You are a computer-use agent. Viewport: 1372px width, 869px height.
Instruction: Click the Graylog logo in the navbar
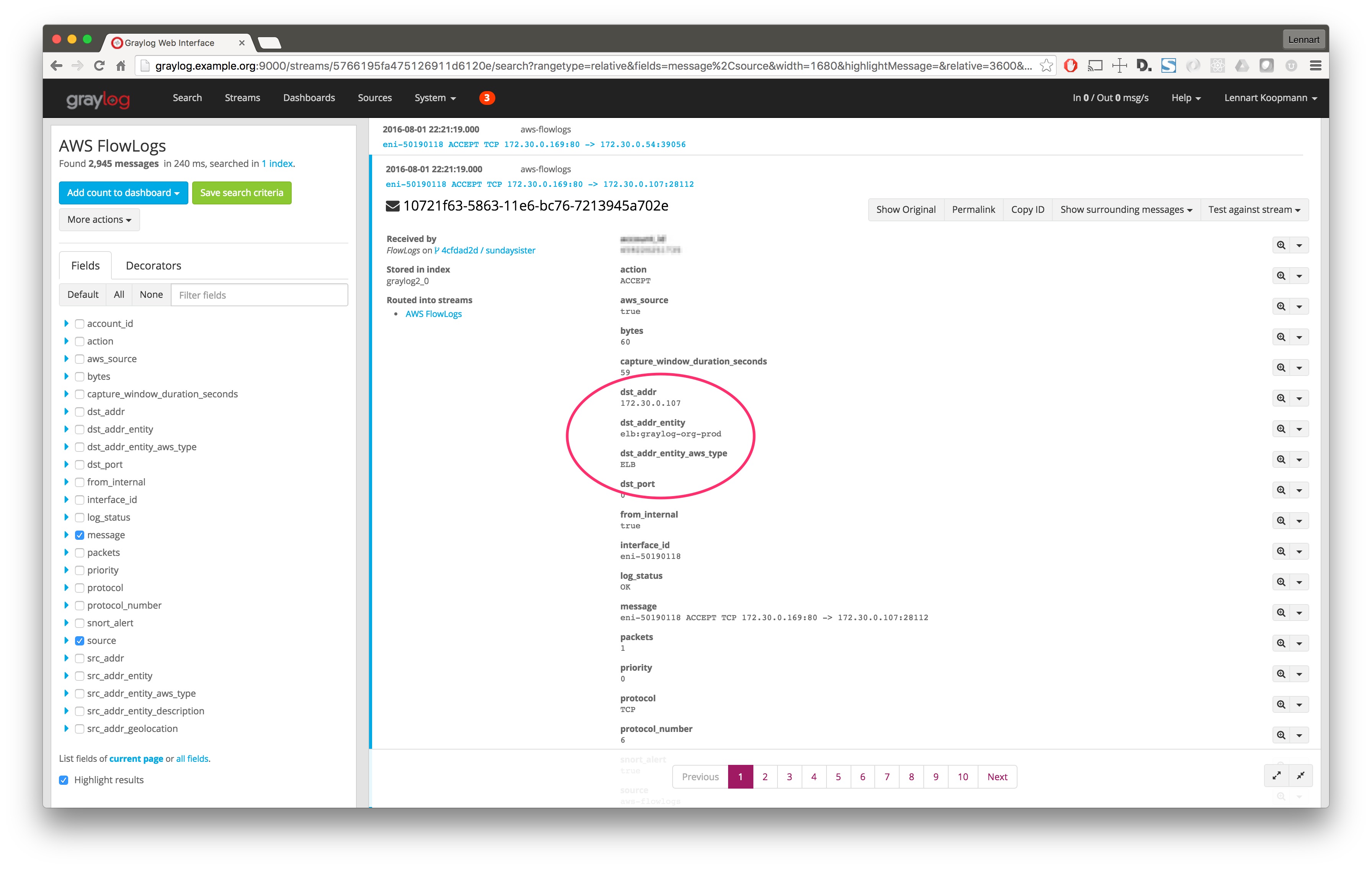(x=98, y=99)
